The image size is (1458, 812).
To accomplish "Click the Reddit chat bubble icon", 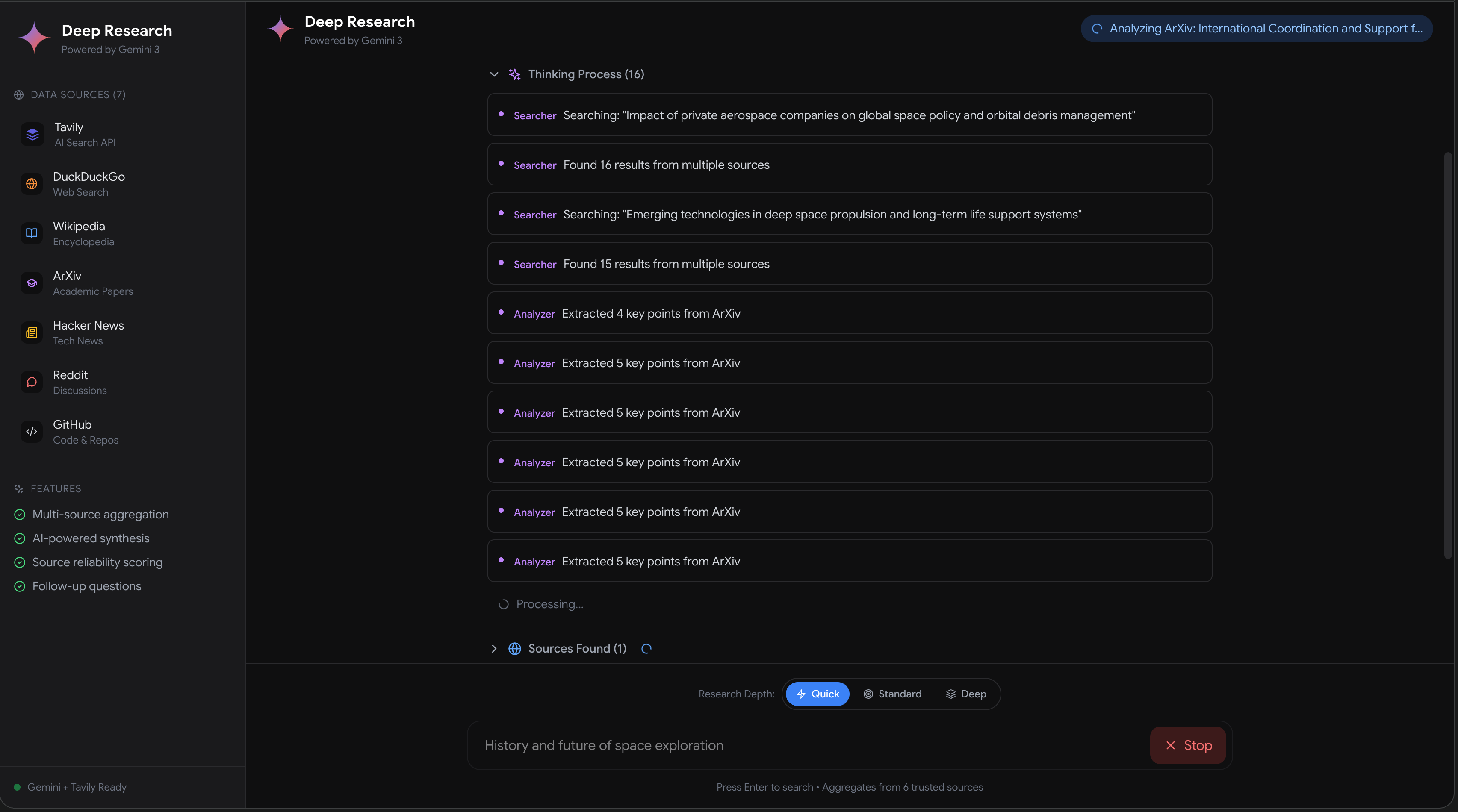I will click(x=32, y=382).
